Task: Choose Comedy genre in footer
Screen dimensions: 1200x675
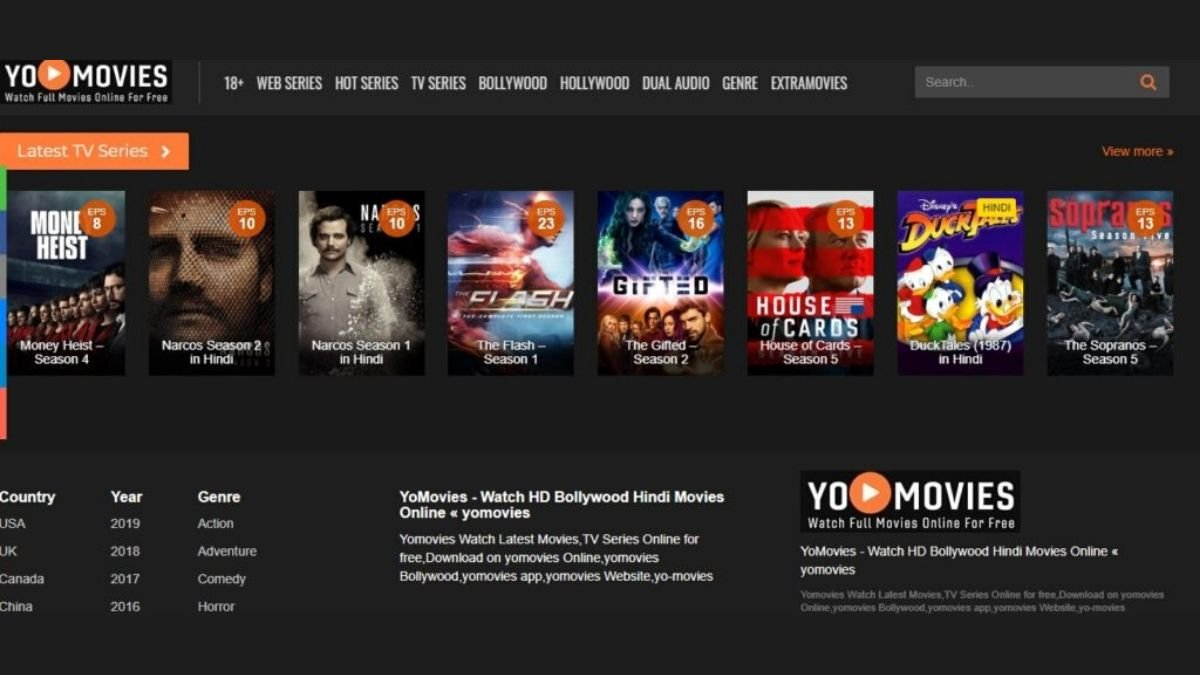Action: tap(221, 579)
